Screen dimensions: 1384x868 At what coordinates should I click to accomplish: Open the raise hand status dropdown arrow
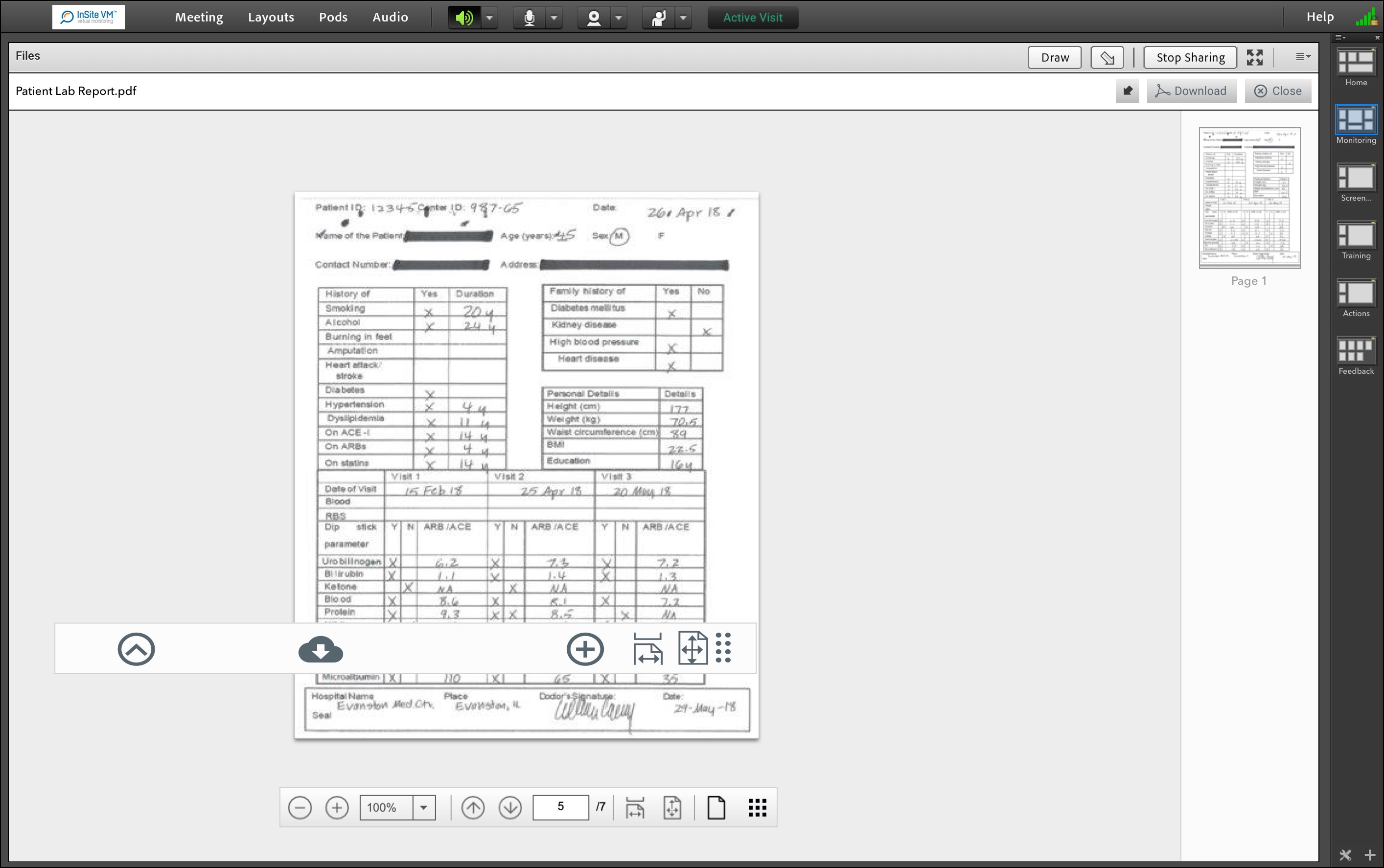(683, 18)
